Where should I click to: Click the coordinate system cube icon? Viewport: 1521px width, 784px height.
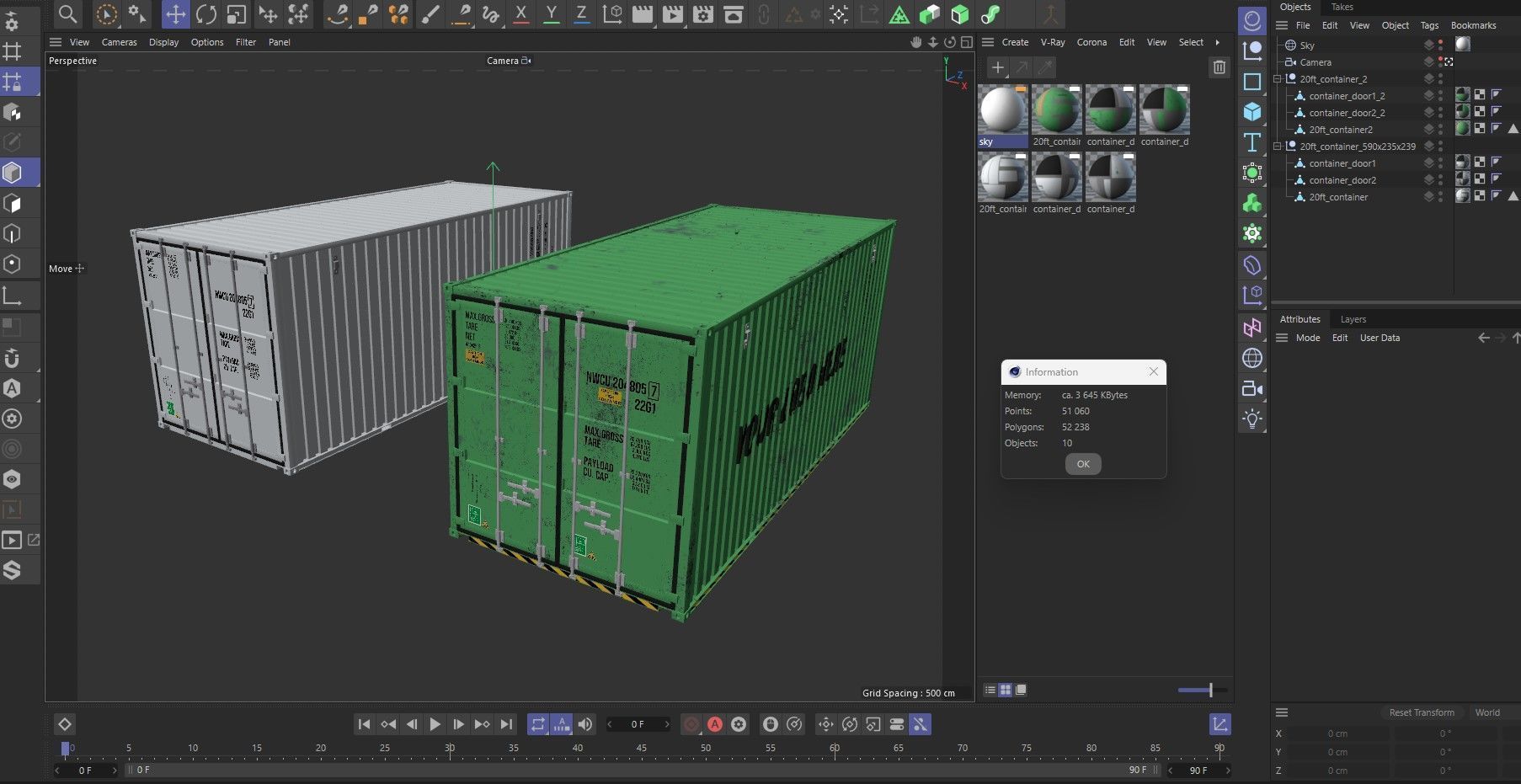pyautogui.click(x=612, y=14)
